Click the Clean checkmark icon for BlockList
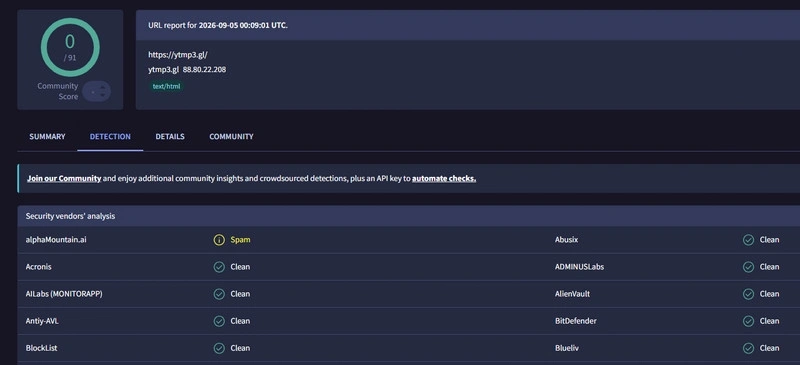The height and width of the screenshot is (365, 800). pos(219,348)
